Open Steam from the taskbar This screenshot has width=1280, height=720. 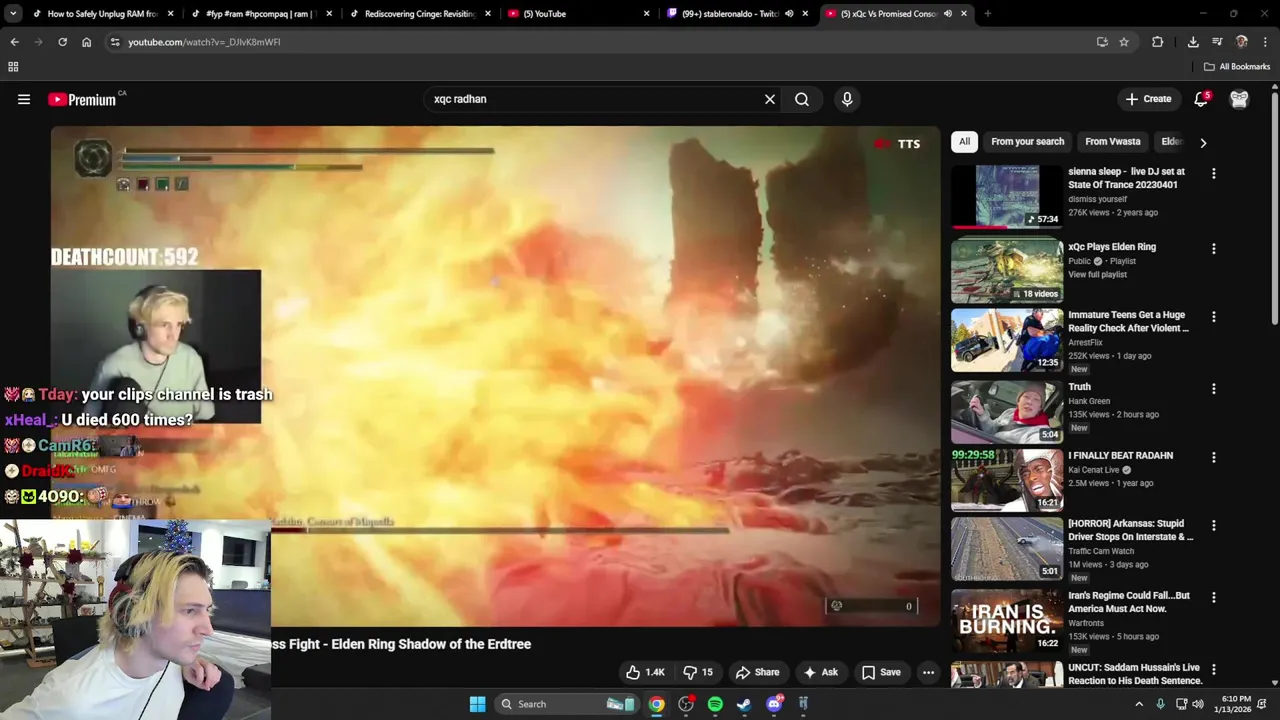pos(744,704)
